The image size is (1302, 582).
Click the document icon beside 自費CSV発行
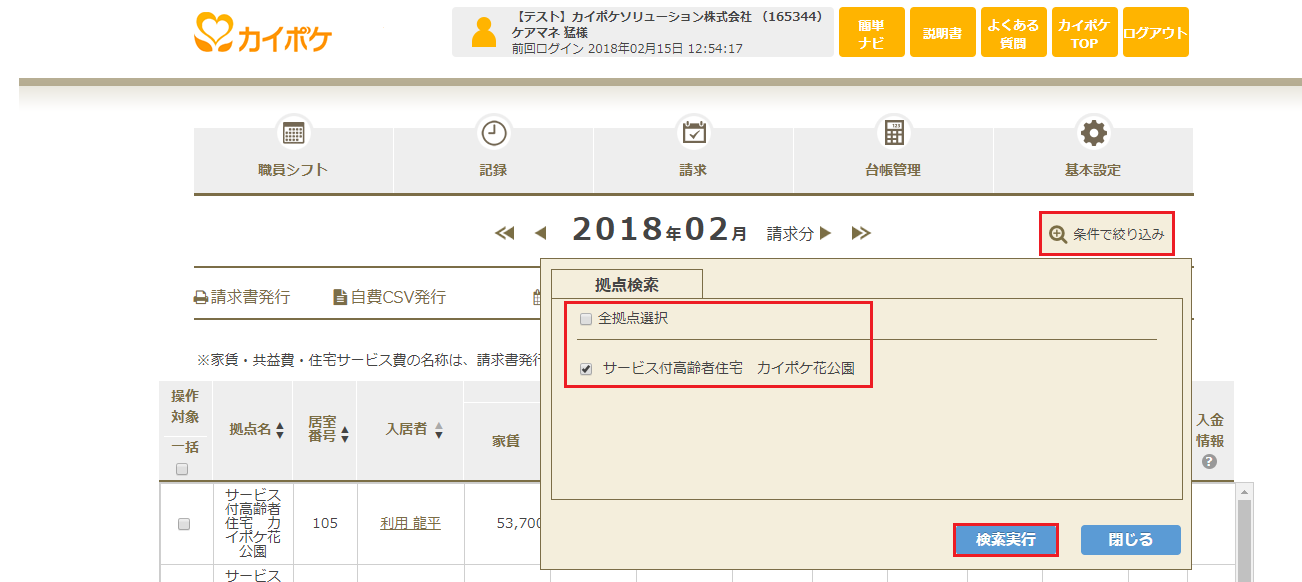tap(340, 297)
